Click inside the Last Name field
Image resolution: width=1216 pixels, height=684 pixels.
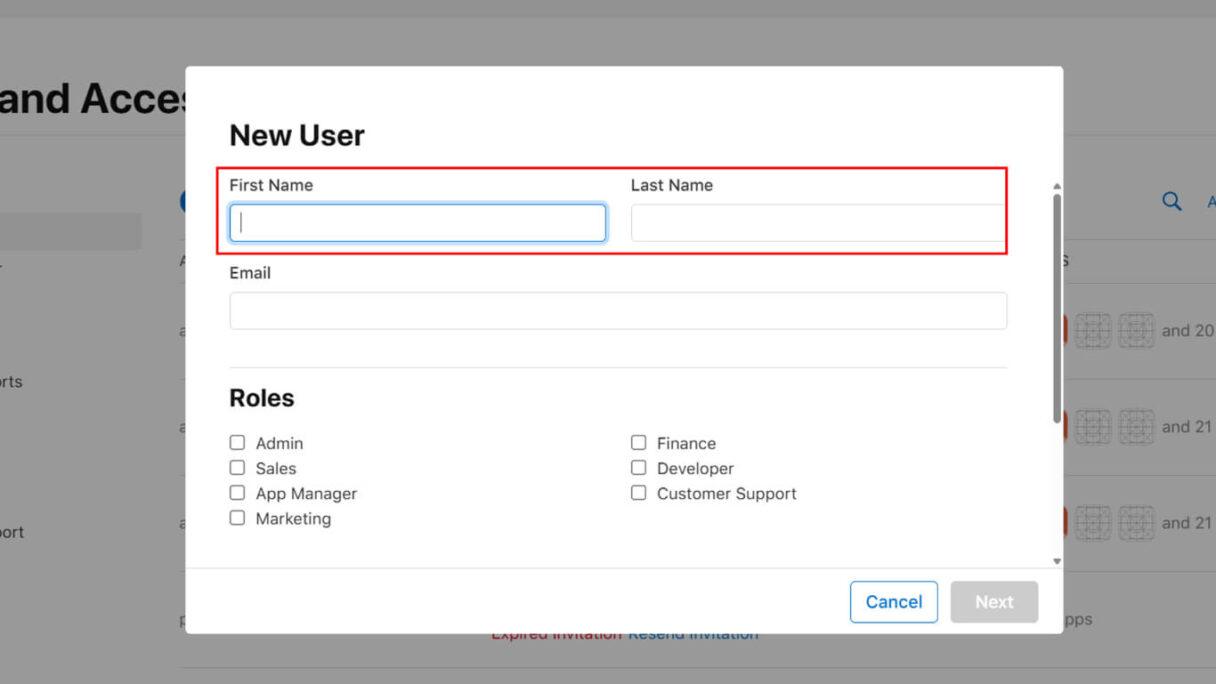point(818,222)
